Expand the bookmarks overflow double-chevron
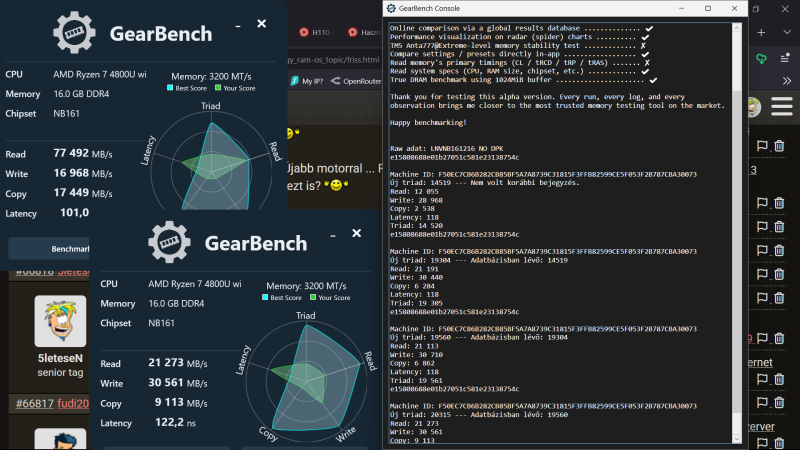This screenshot has width=800, height=450. pyautogui.click(x=787, y=81)
